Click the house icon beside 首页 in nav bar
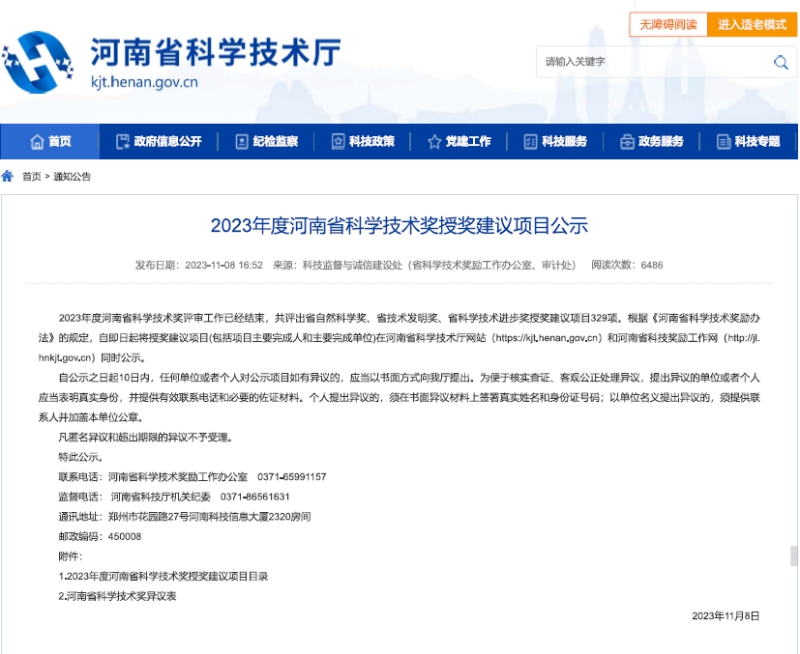 pos(37,141)
